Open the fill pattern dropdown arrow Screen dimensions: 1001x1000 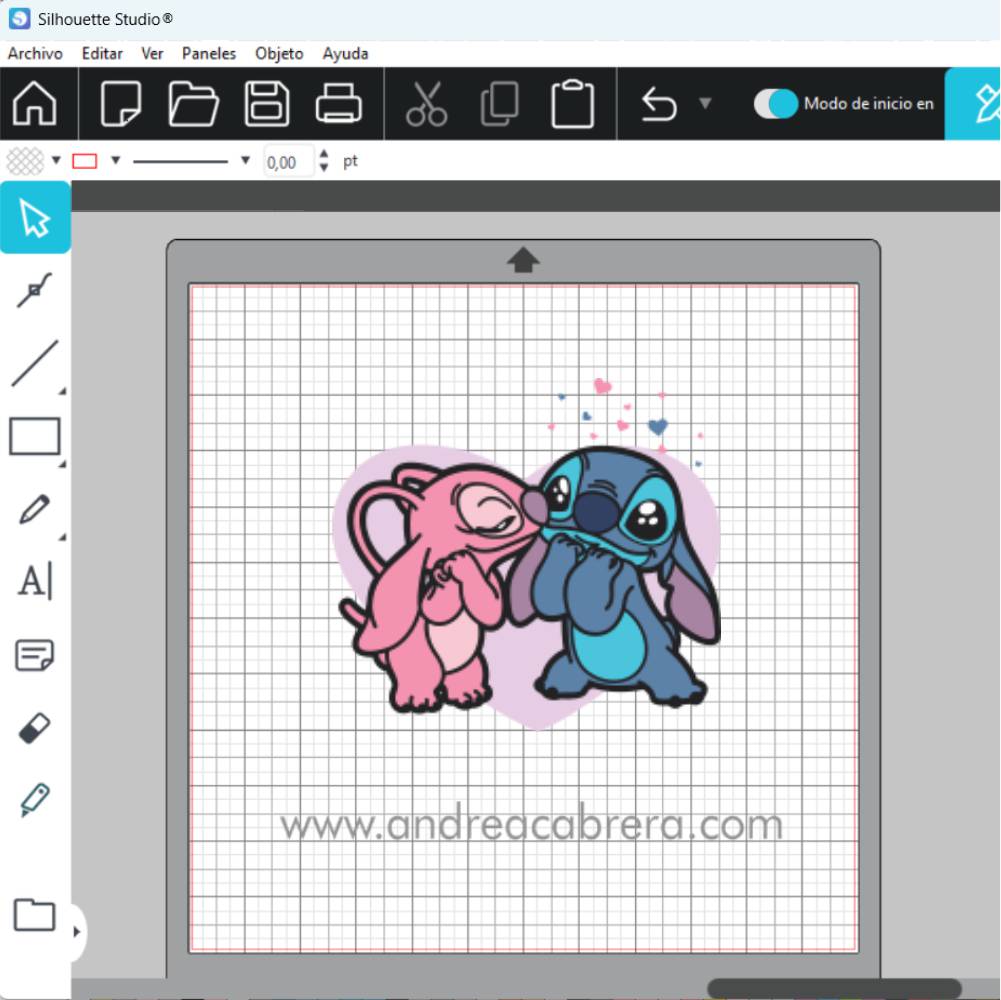56,161
